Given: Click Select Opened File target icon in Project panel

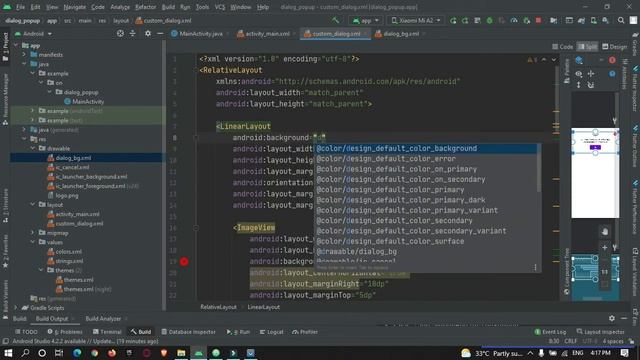Looking at the screenshot, I should click(x=120, y=33).
